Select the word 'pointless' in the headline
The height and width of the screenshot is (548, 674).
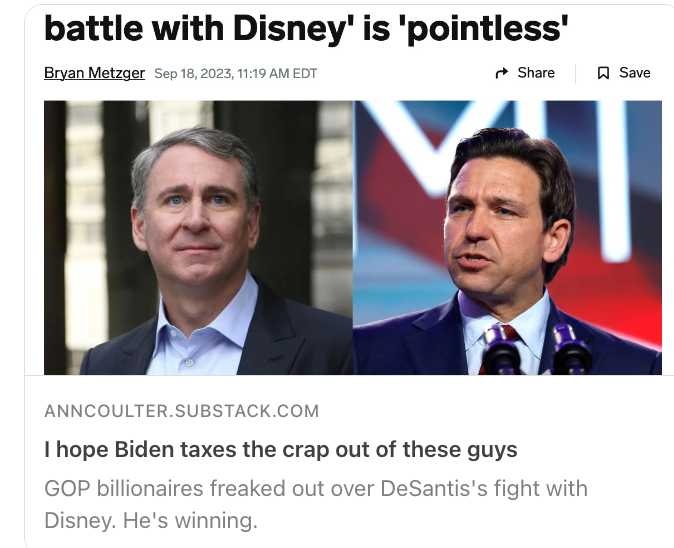[x=484, y=28]
